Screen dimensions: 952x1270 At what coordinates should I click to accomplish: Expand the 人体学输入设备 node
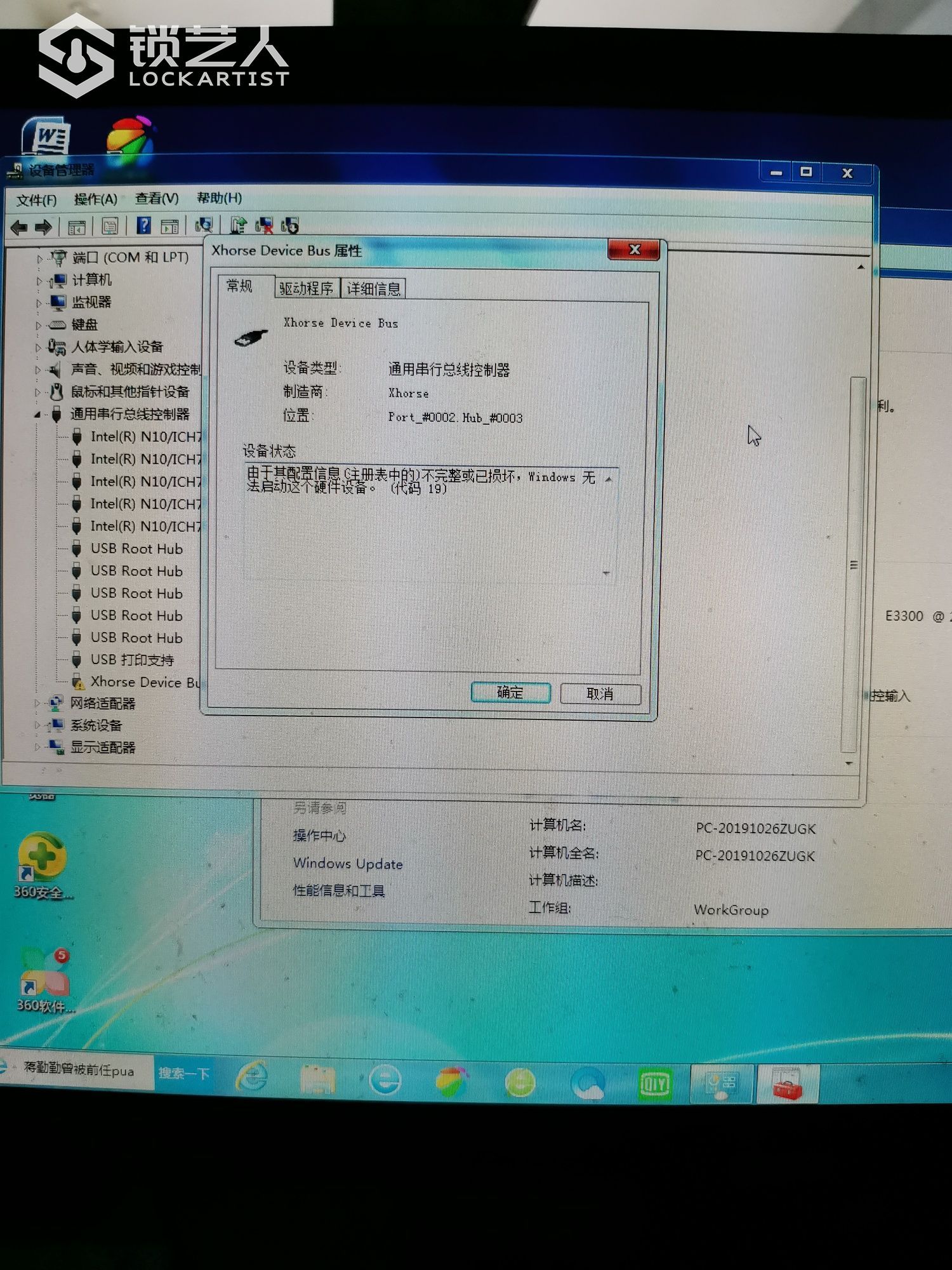(38, 347)
